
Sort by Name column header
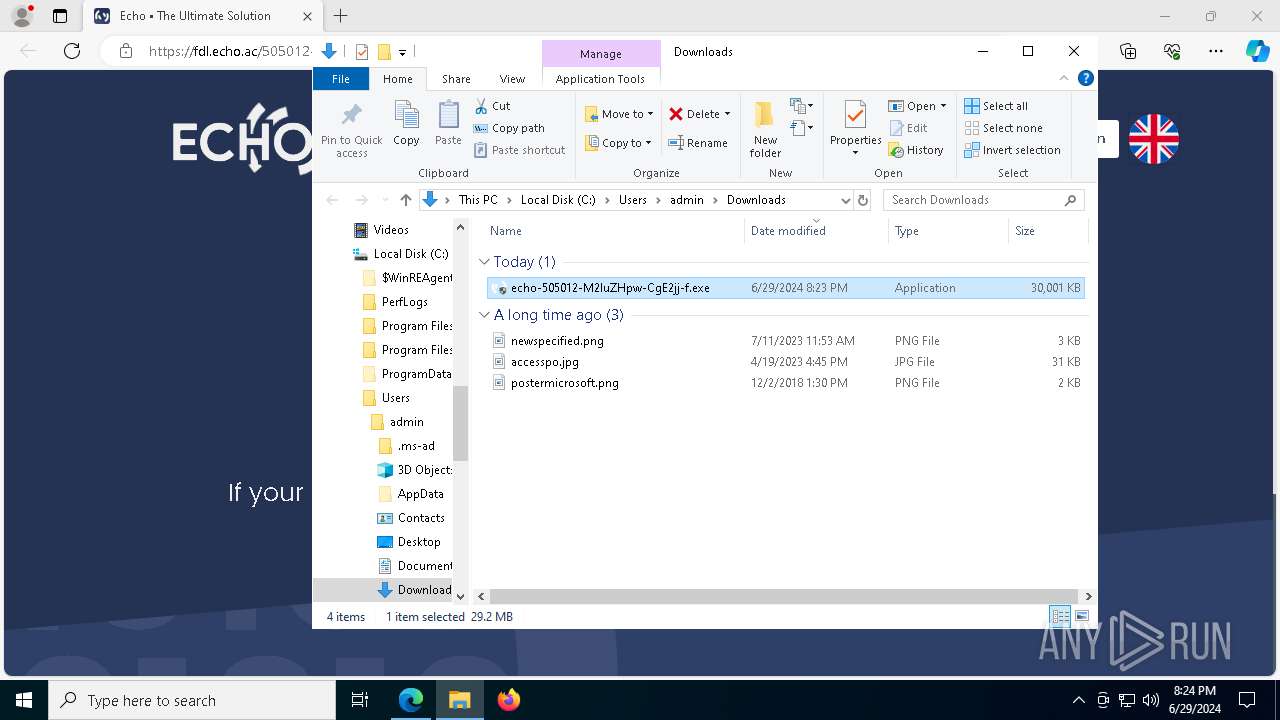(613, 231)
